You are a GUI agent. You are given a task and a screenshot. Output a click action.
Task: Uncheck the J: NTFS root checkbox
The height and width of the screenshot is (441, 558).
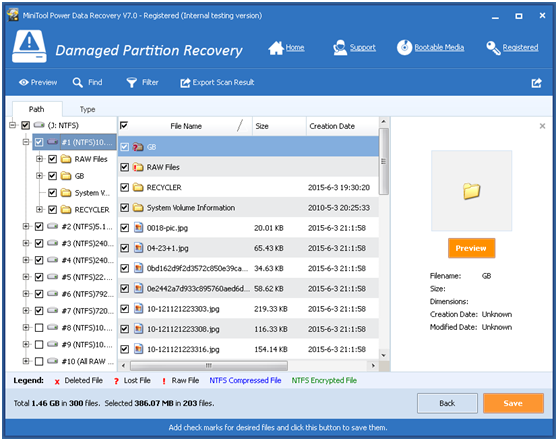tap(25, 125)
